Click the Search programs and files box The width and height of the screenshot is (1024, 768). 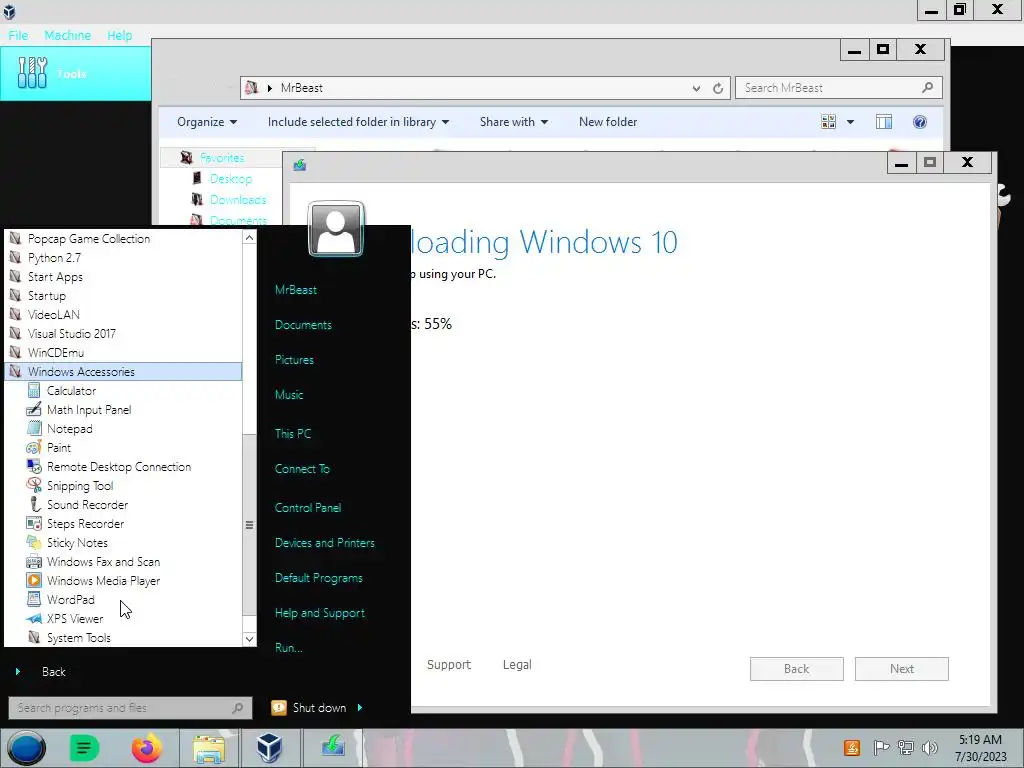(130, 708)
